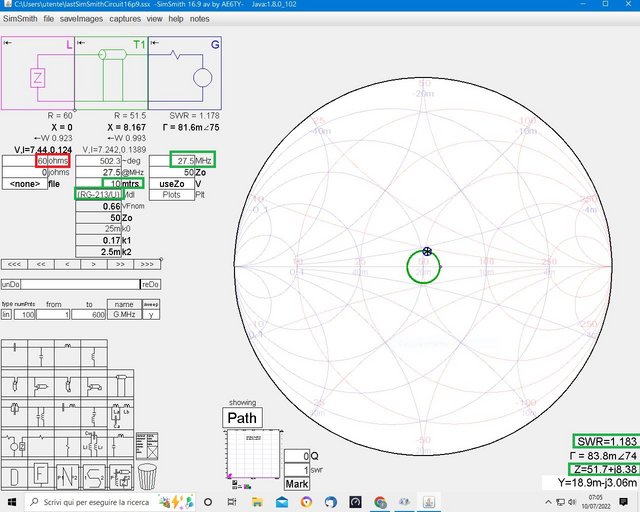The height and width of the screenshot is (512, 640).
Task: Add a shunt resistor from the palette
Action: click(x=67, y=443)
